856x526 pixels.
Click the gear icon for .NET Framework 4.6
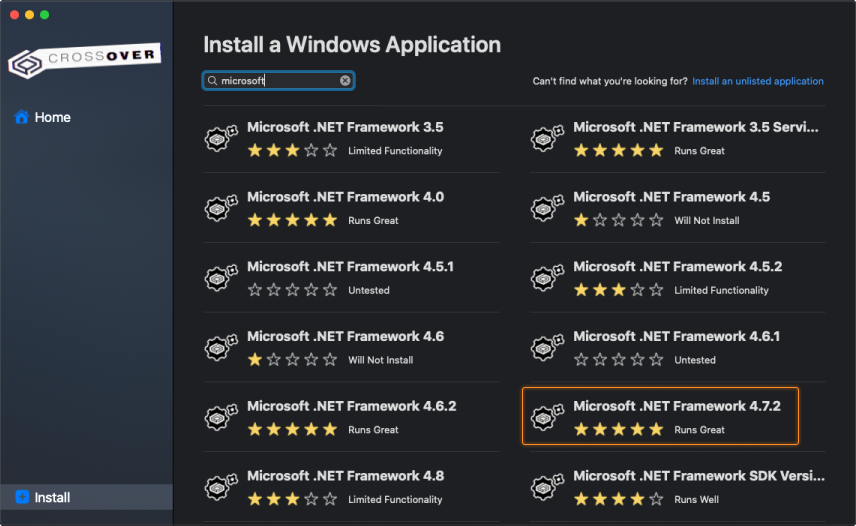point(221,348)
